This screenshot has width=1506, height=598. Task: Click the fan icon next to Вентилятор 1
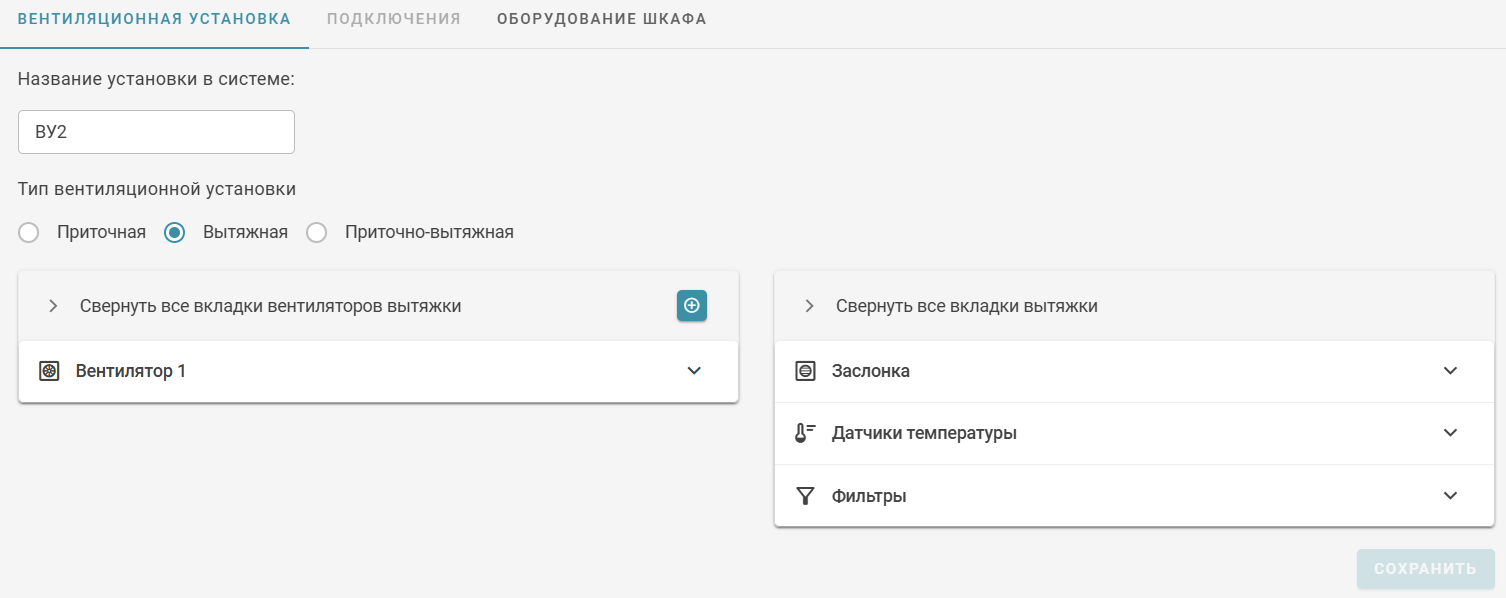tap(48, 370)
